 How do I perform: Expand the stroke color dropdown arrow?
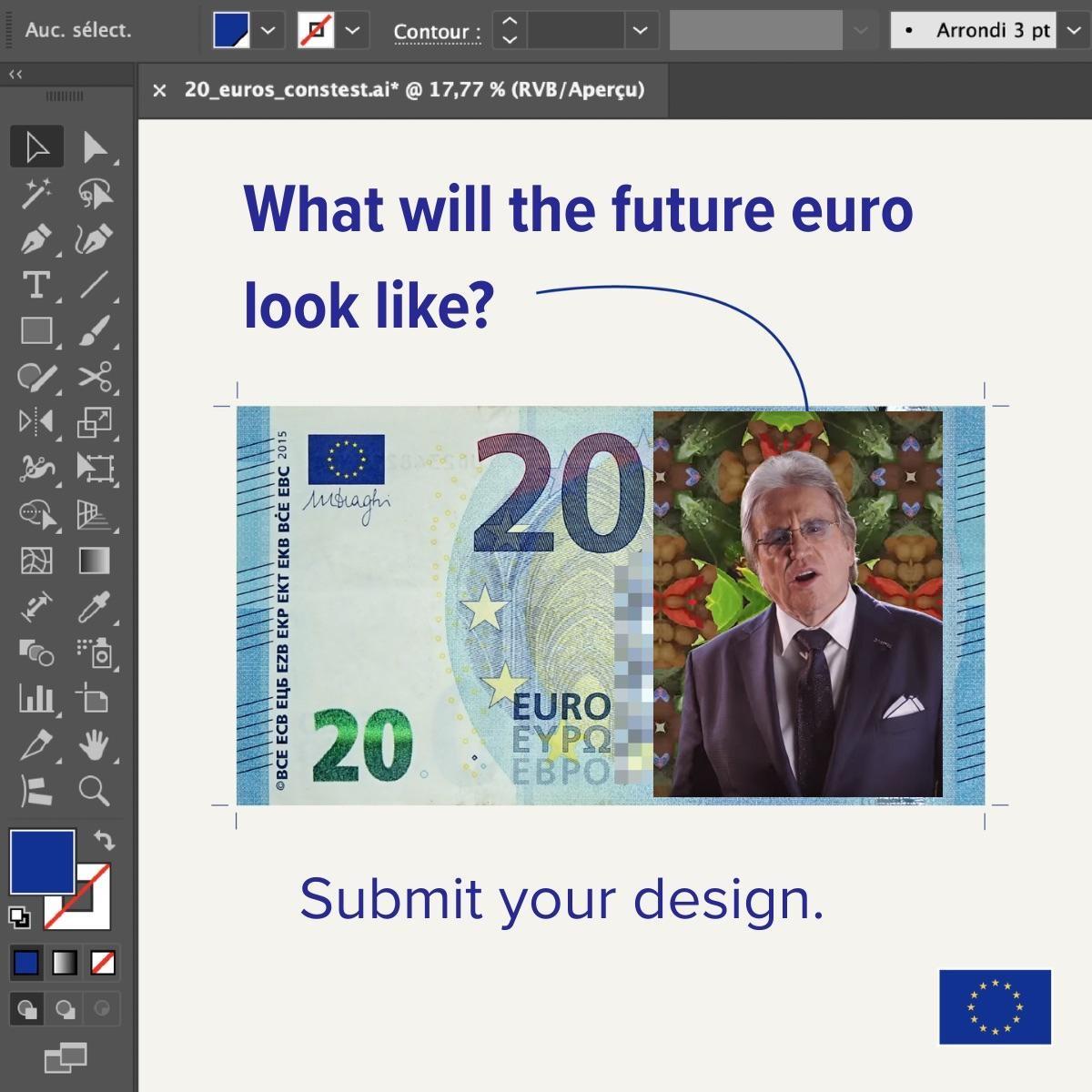tap(352, 31)
